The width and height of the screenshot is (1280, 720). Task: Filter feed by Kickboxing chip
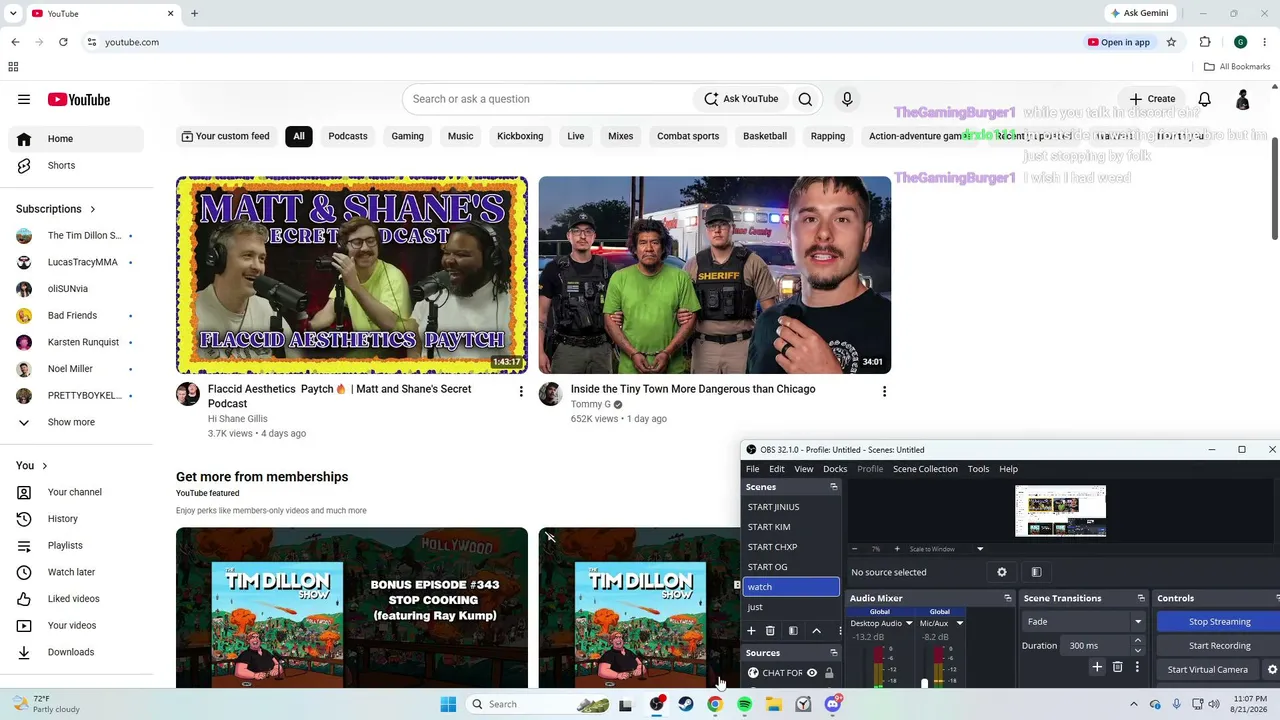520,136
